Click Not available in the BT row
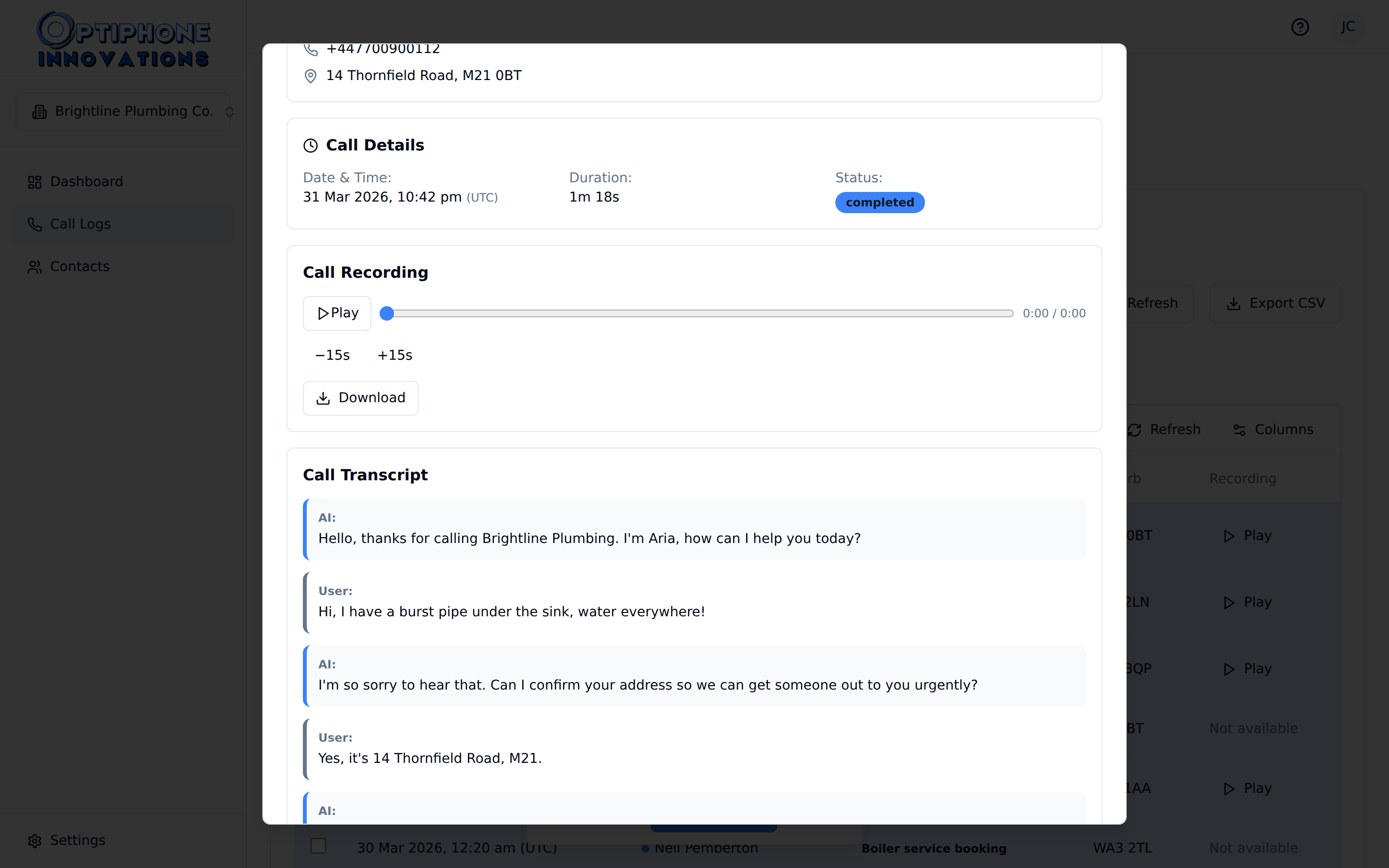 tap(1253, 729)
